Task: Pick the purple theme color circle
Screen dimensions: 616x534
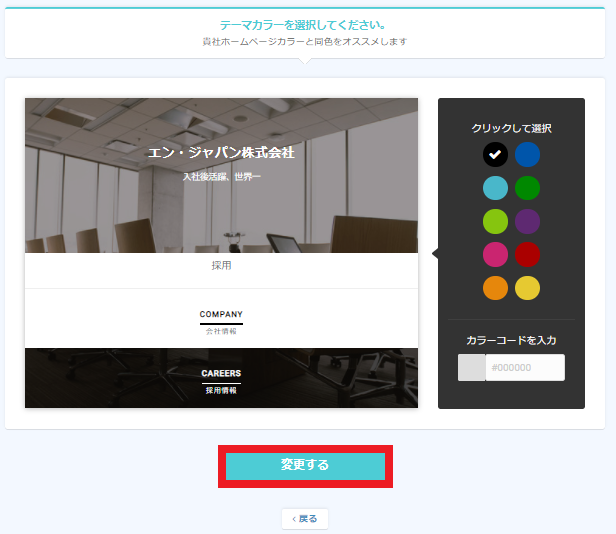Action: pyautogui.click(x=527, y=221)
